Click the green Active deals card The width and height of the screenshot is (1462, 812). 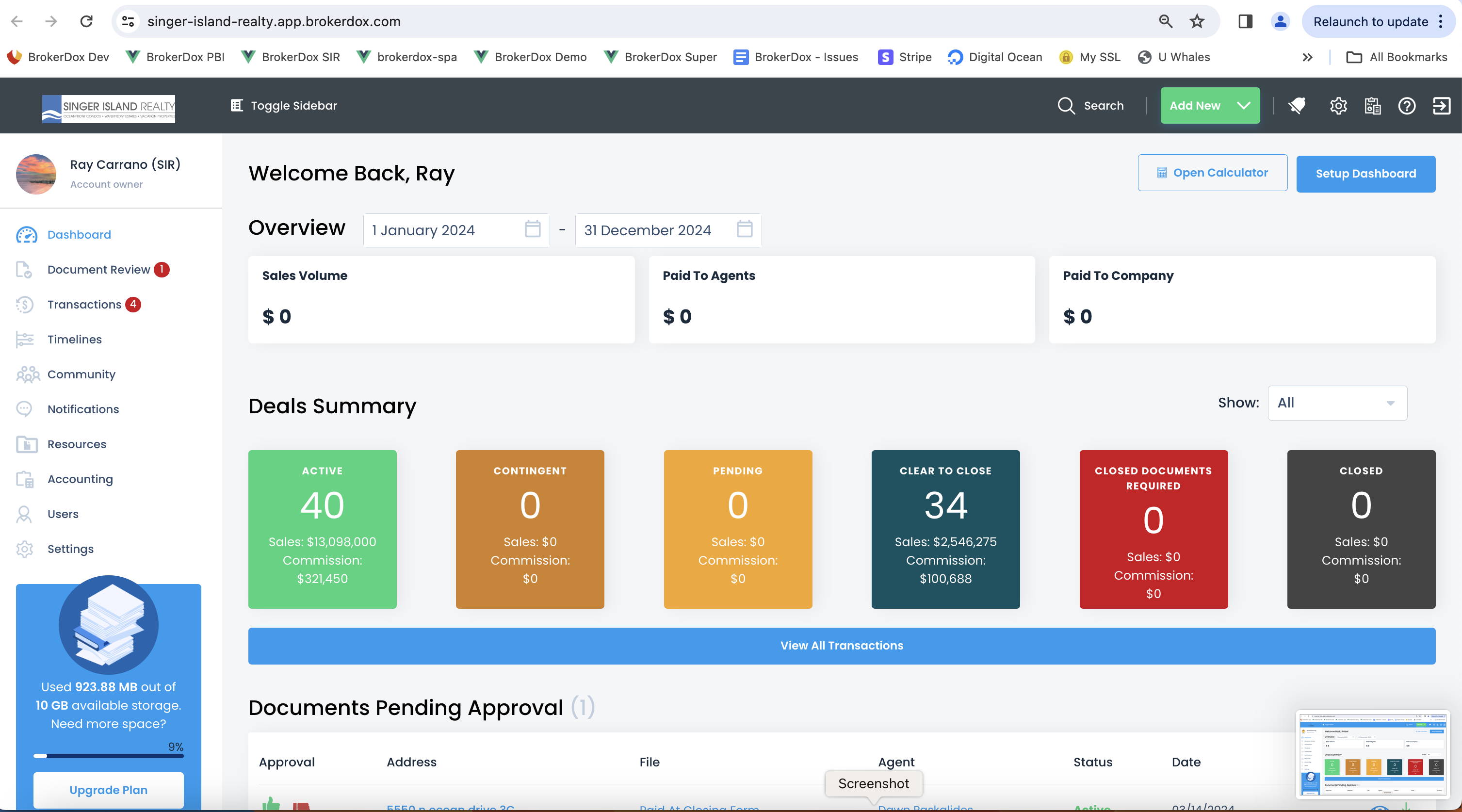pos(322,529)
